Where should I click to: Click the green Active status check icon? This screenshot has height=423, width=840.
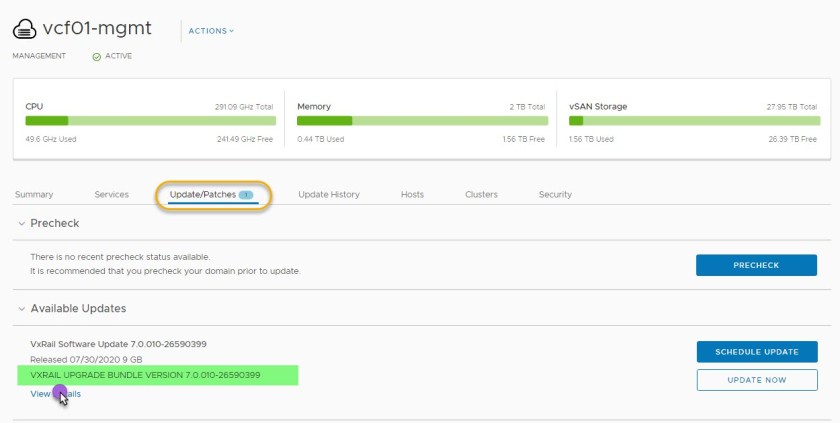tap(96, 56)
